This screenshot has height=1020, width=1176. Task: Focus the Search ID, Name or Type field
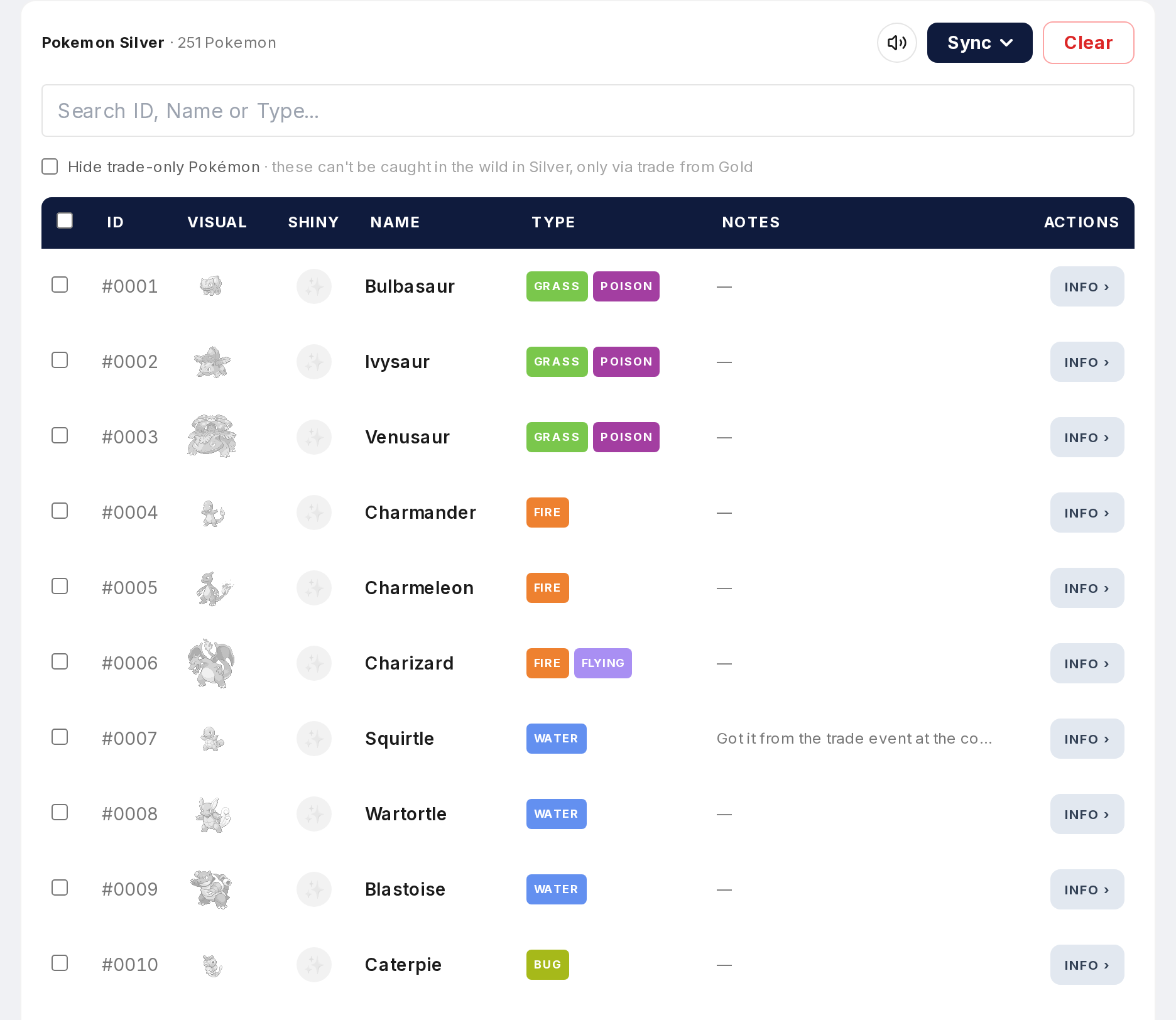(587, 111)
